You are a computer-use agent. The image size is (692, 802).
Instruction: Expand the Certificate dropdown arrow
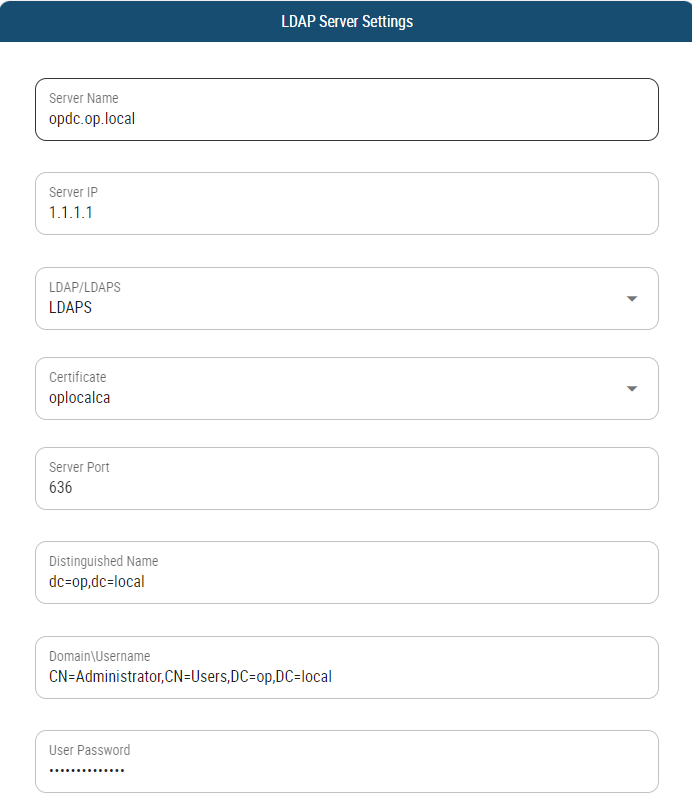[x=631, y=389]
